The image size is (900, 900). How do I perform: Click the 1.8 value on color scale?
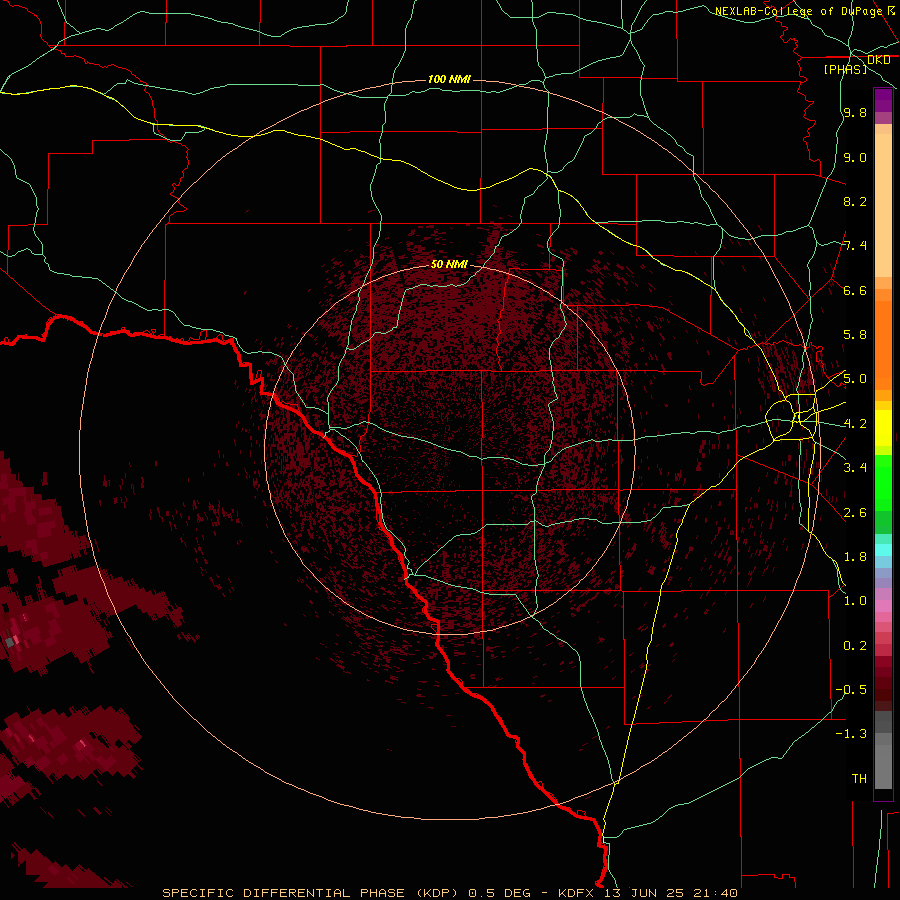point(855,557)
